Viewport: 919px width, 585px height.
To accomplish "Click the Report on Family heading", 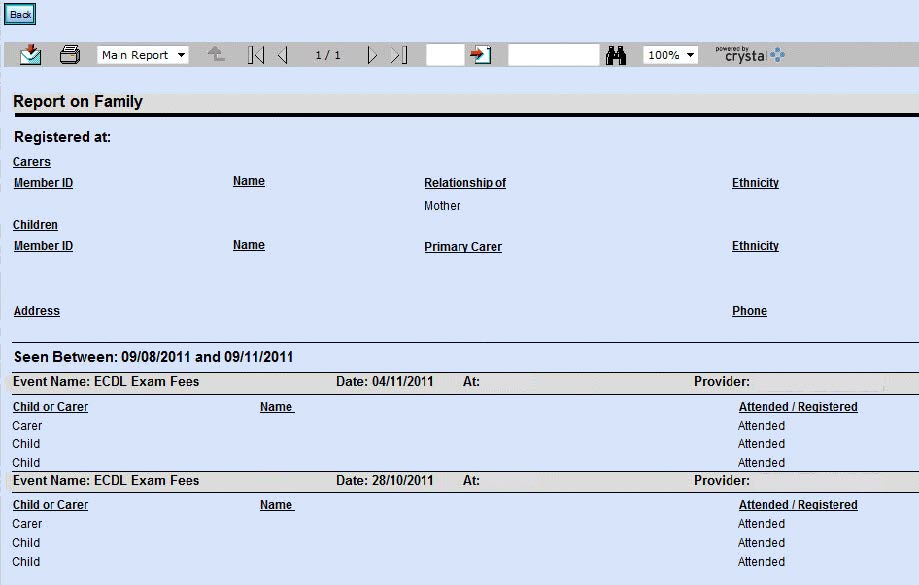I will (78, 102).
